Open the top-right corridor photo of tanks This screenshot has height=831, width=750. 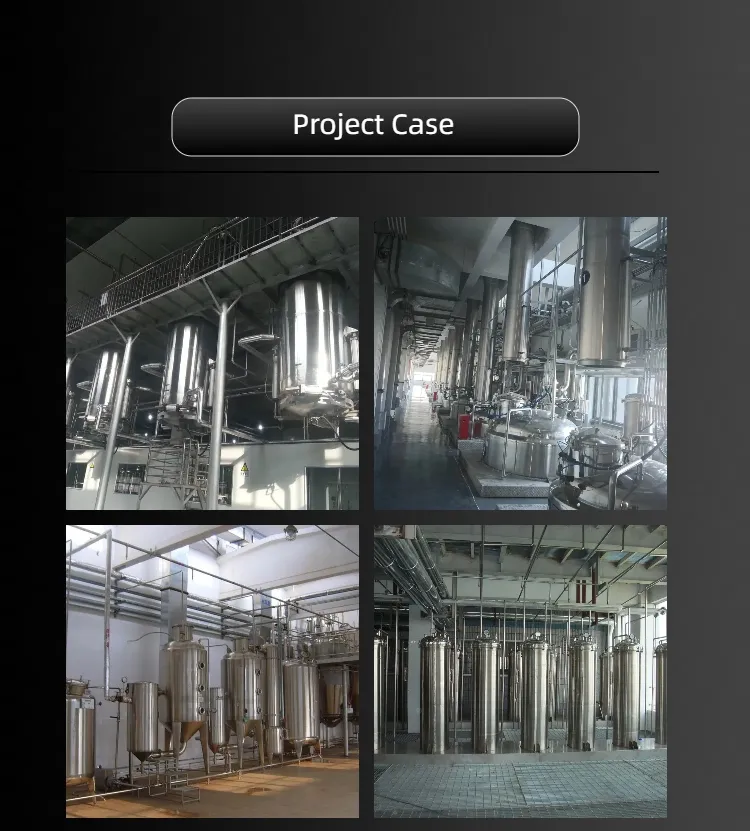(x=520, y=363)
